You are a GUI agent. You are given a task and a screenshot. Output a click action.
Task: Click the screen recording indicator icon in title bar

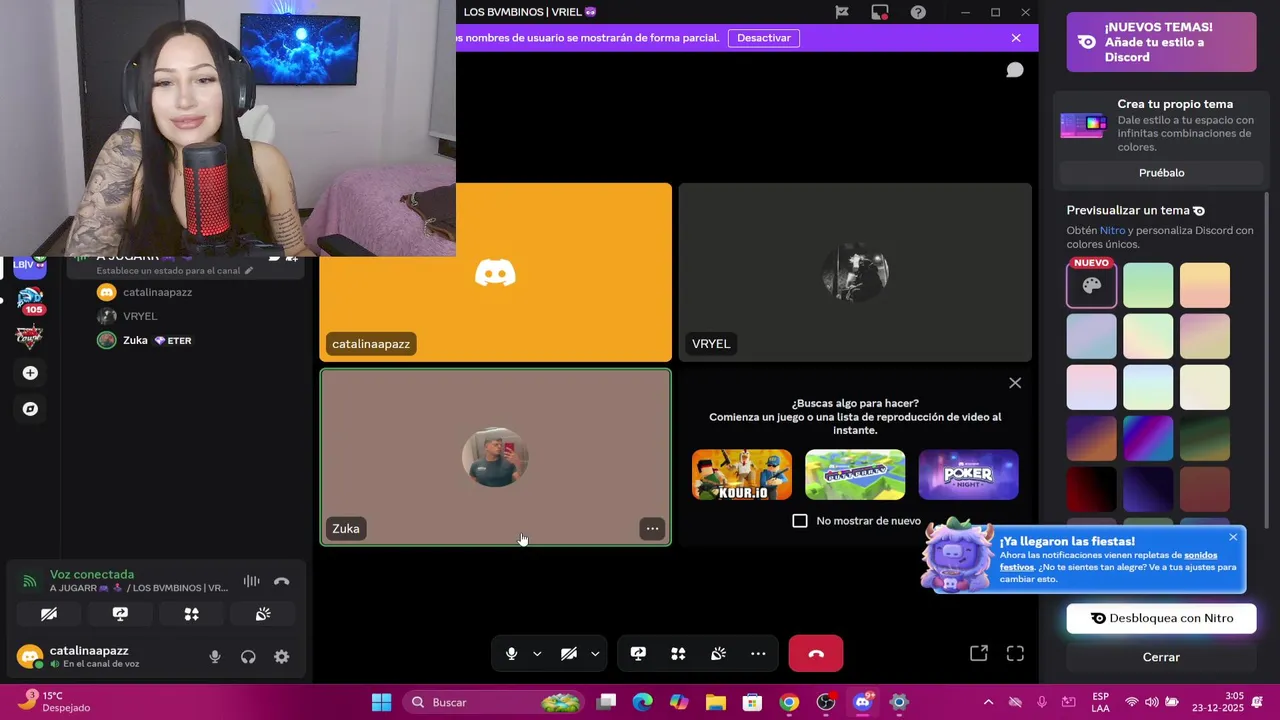tap(880, 12)
